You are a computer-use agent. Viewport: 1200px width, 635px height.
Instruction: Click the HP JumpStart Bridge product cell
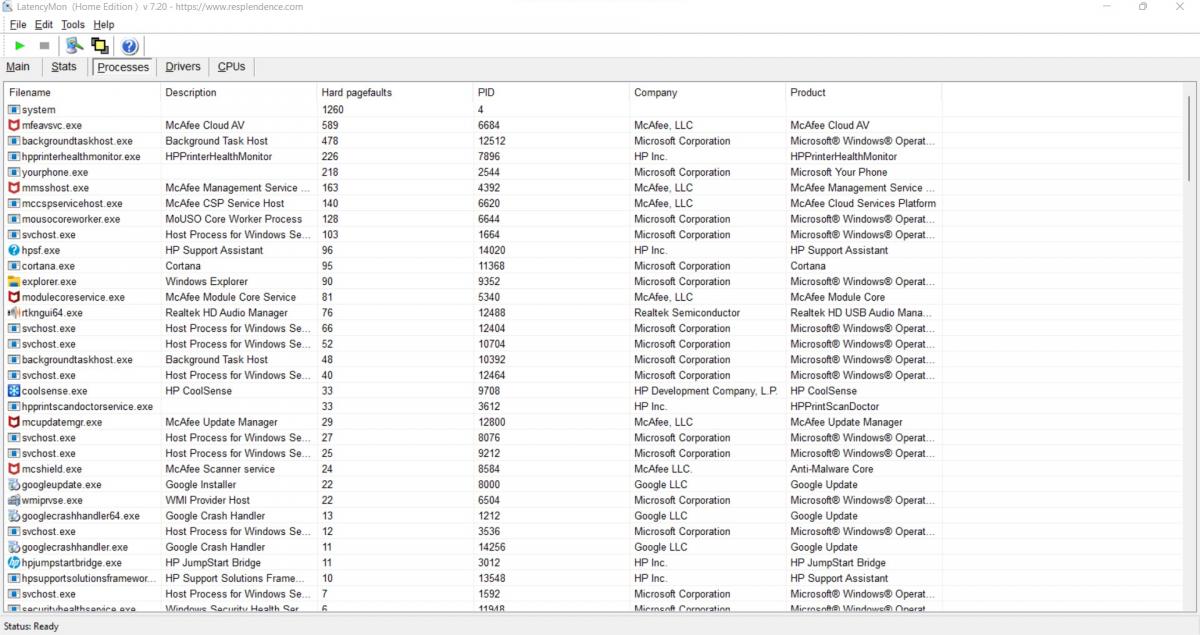837,563
